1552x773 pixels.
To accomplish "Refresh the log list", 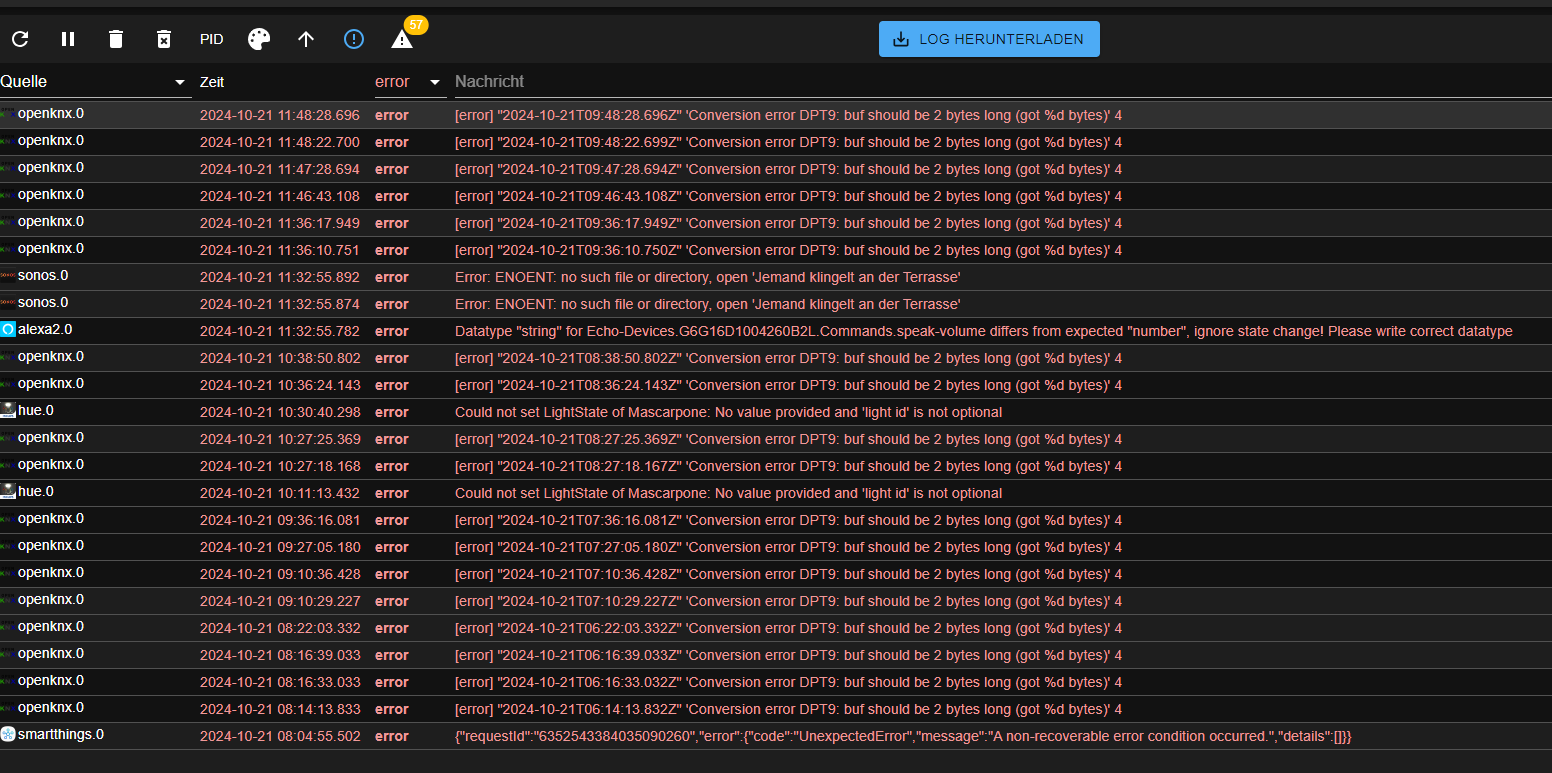I will click(20, 39).
